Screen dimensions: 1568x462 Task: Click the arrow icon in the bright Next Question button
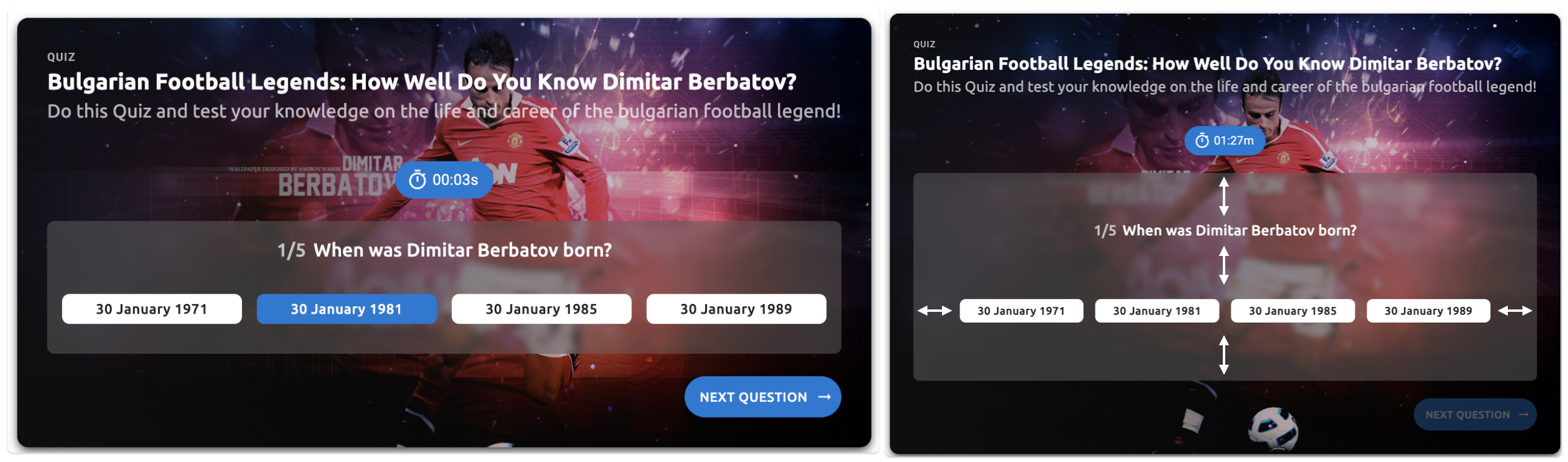(825, 397)
